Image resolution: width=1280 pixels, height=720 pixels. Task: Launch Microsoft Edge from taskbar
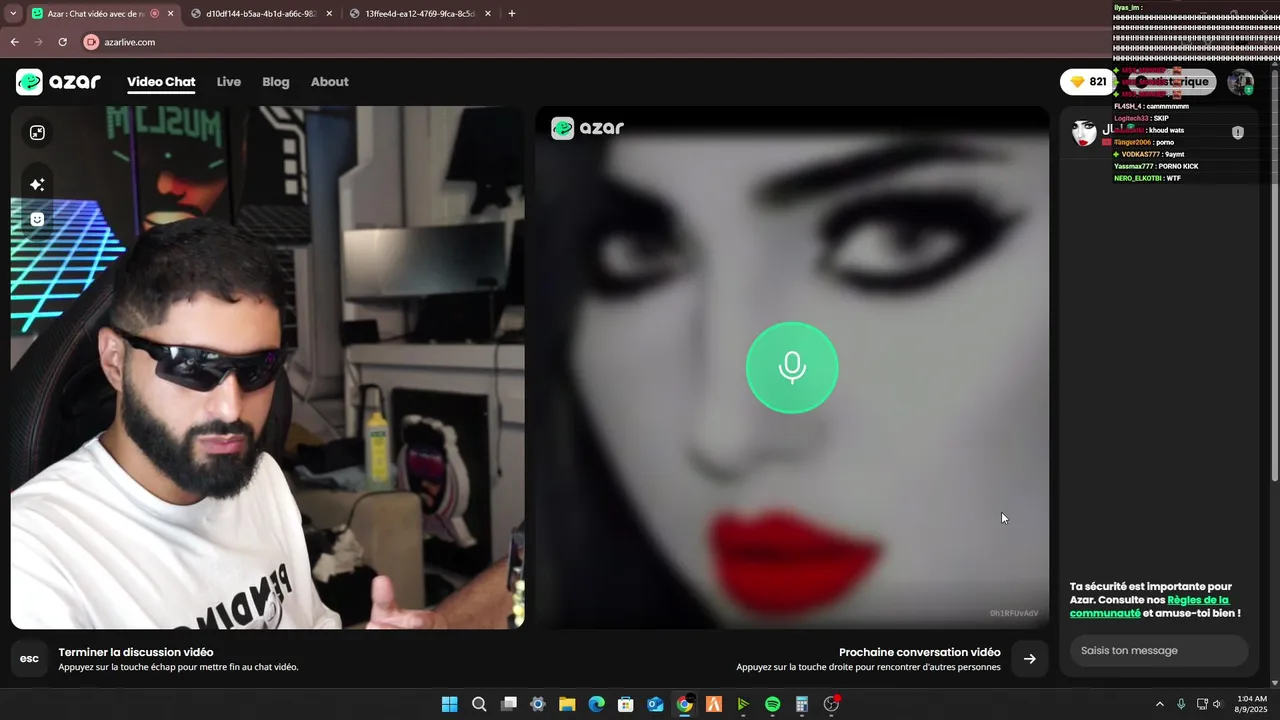pos(596,704)
